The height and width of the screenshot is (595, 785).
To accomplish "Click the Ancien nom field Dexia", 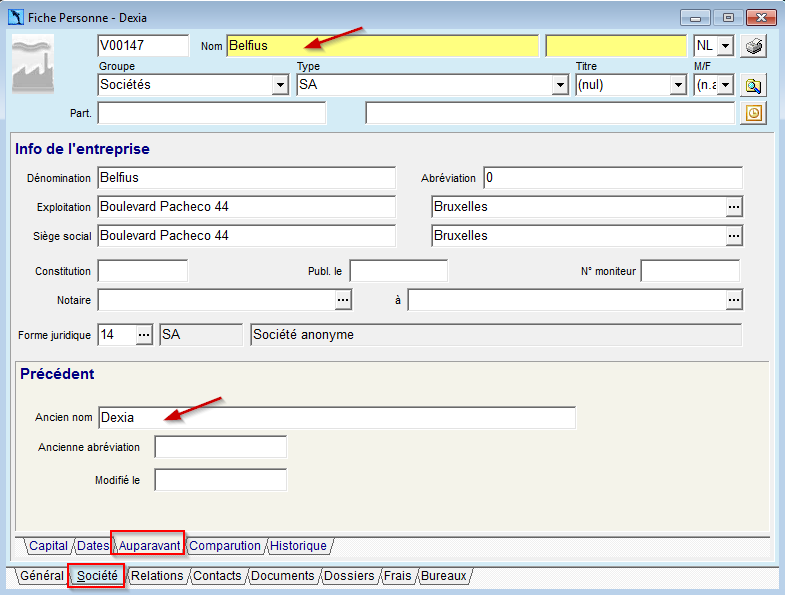I will pyautogui.click(x=337, y=418).
